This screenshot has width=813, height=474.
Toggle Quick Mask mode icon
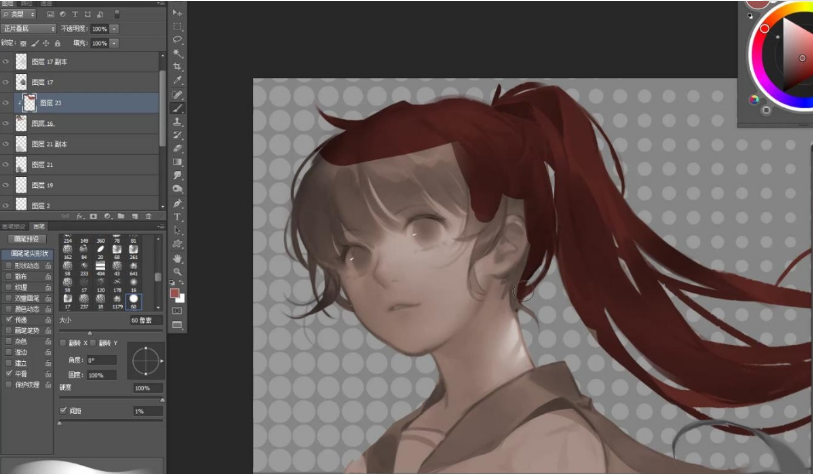click(x=177, y=311)
